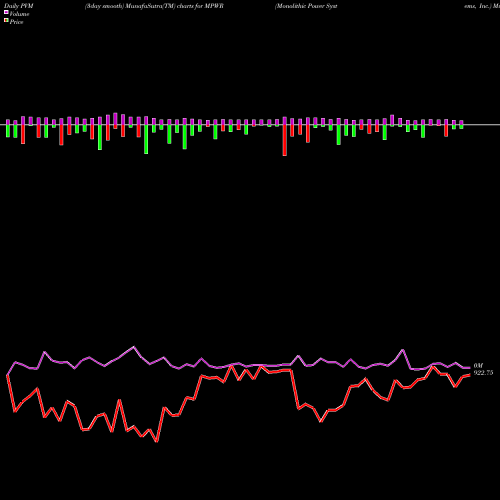Click the magenta Volume legend swatch
The width and height of the screenshot is (500, 500).
(6, 13)
